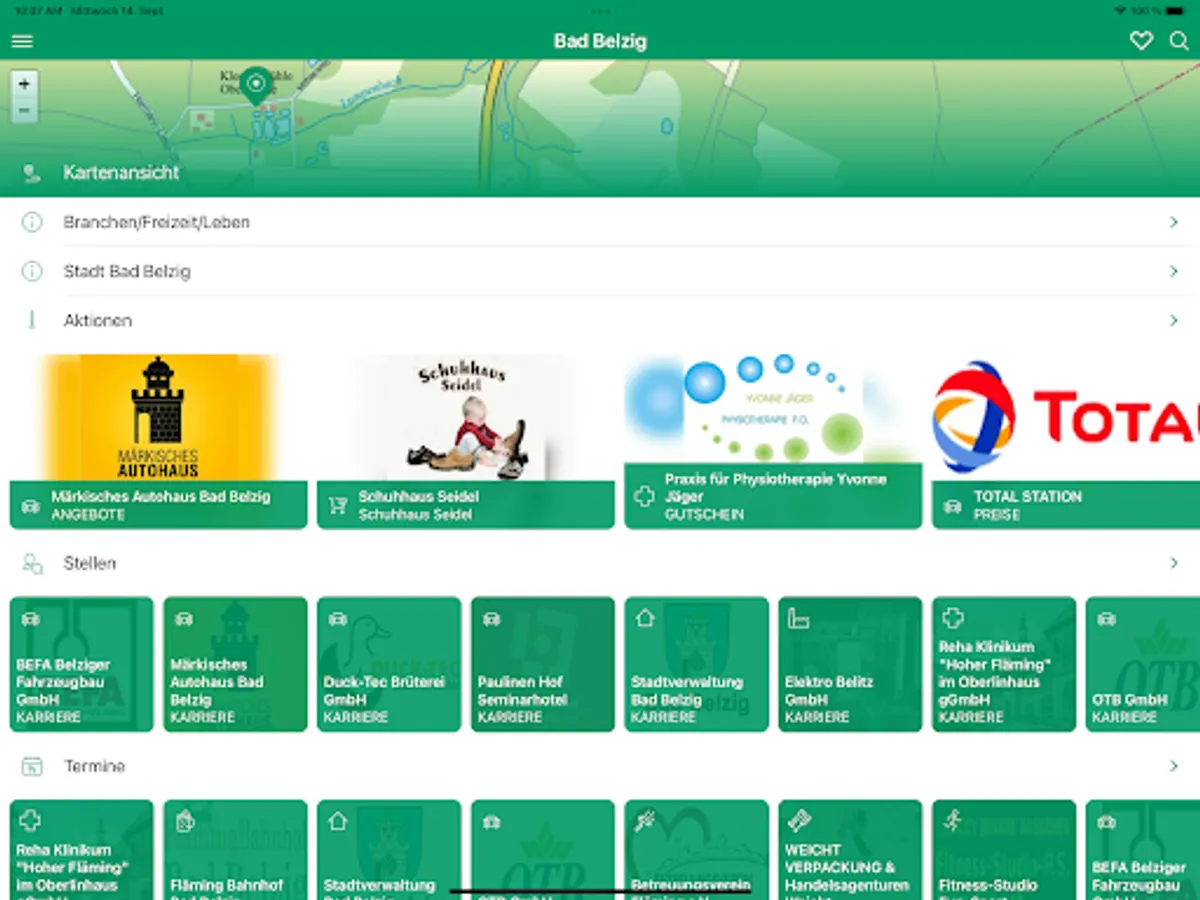This screenshot has width=1200, height=900.
Task: Open Stadtverwaltung Bad Belzig Karriere card
Action: (697, 664)
